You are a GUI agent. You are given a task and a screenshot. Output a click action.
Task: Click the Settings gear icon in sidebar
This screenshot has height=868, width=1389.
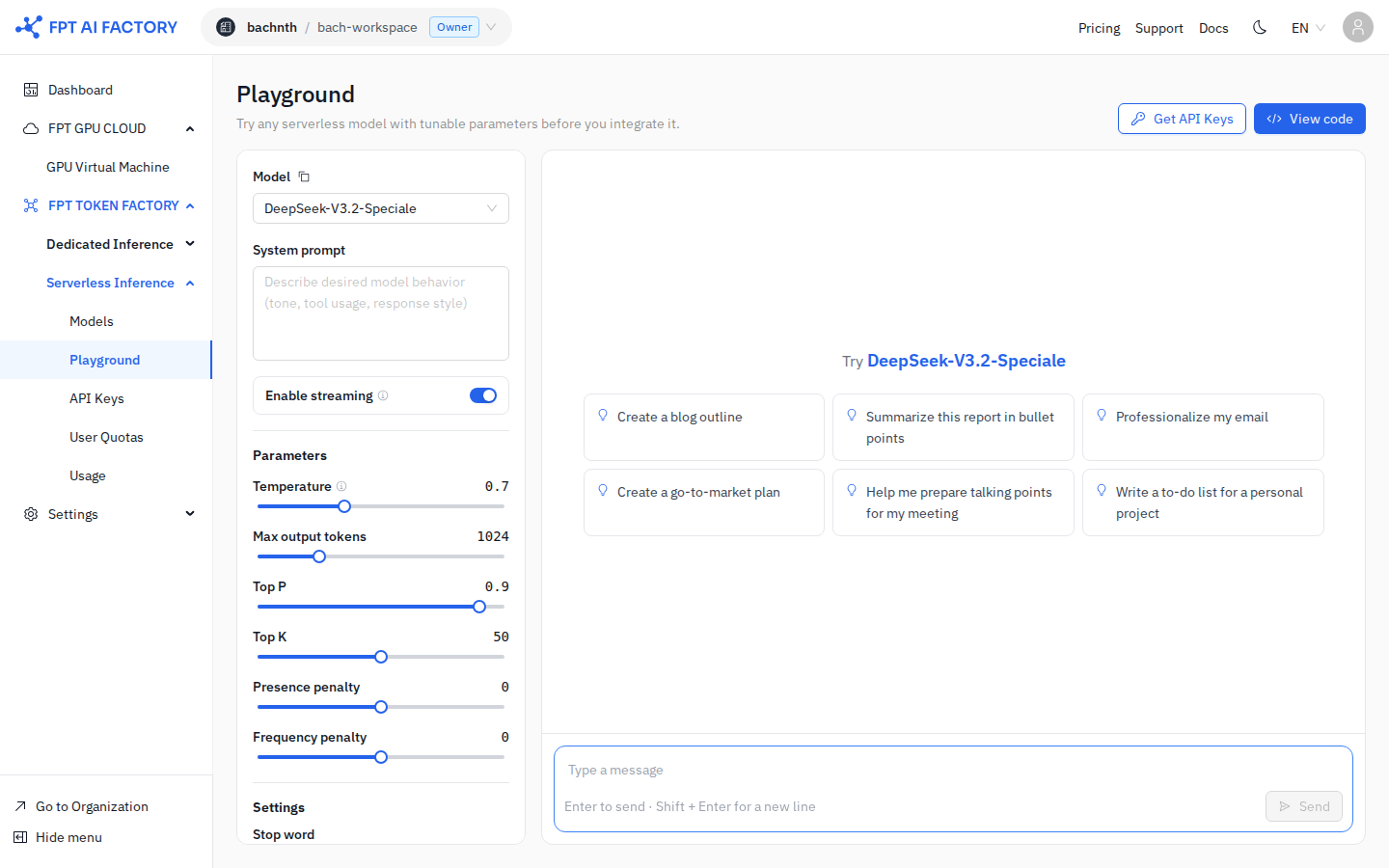tap(31, 514)
